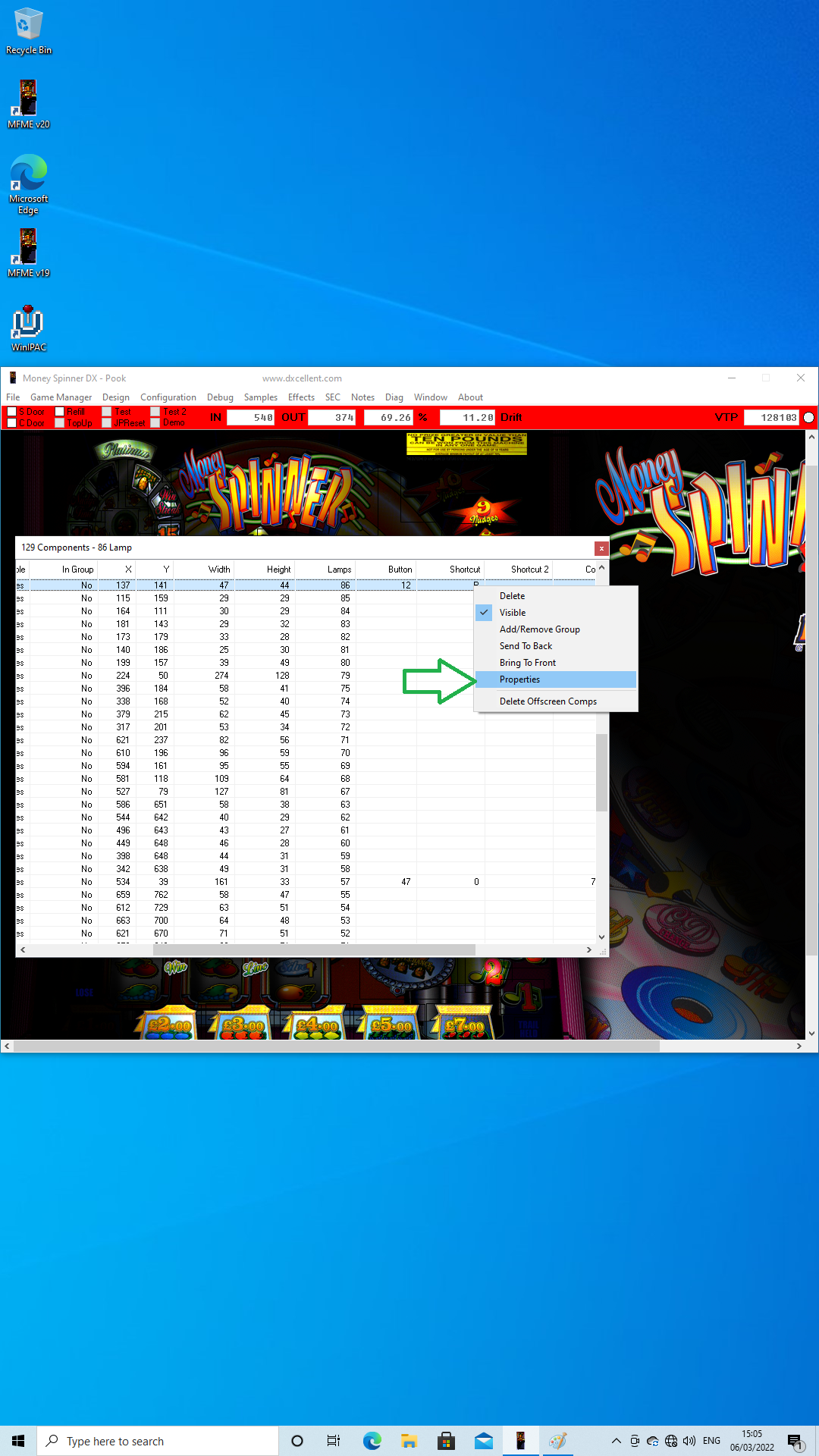Open volume control tray icon
819x1456 pixels.
(689, 1441)
